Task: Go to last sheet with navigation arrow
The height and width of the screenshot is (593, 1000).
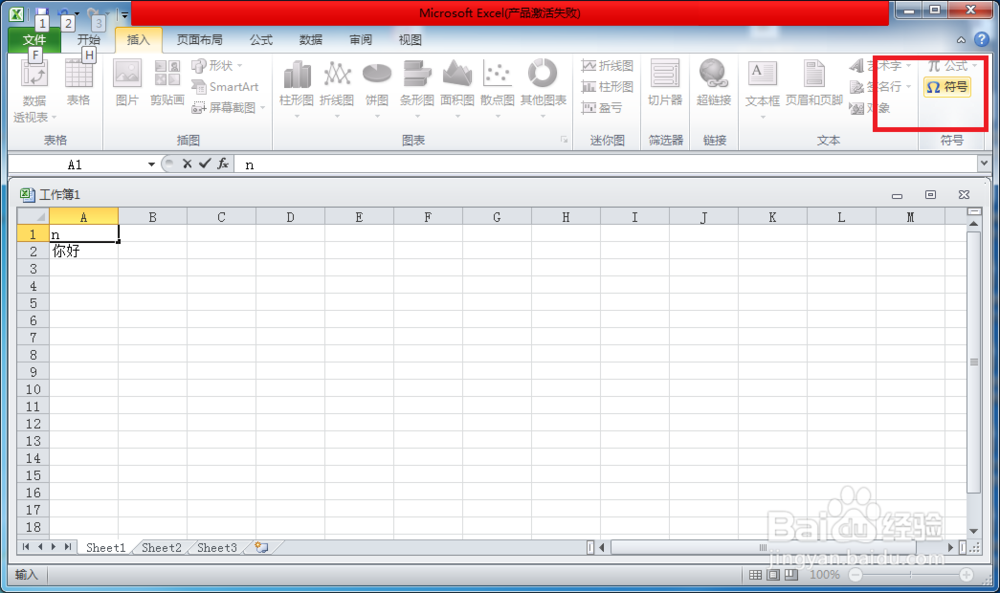Action: pos(68,547)
